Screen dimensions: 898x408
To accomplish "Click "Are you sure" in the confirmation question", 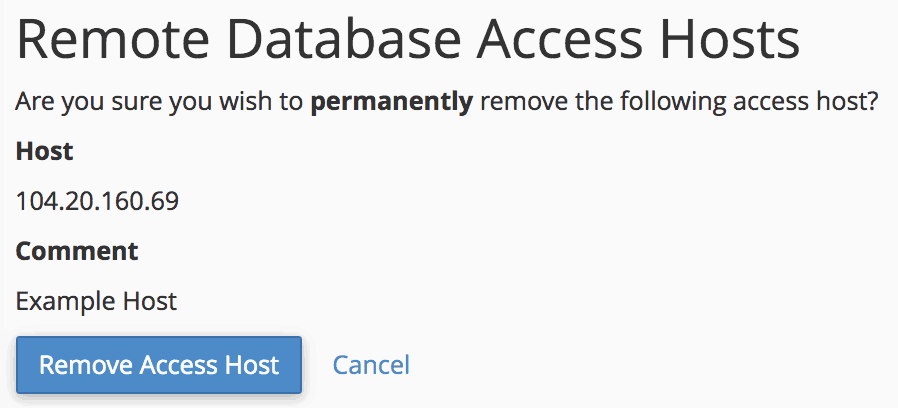I will point(81,103).
